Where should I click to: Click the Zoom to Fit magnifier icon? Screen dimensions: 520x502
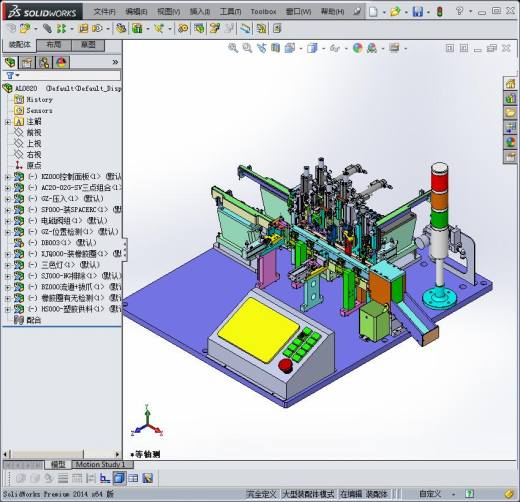233,48
